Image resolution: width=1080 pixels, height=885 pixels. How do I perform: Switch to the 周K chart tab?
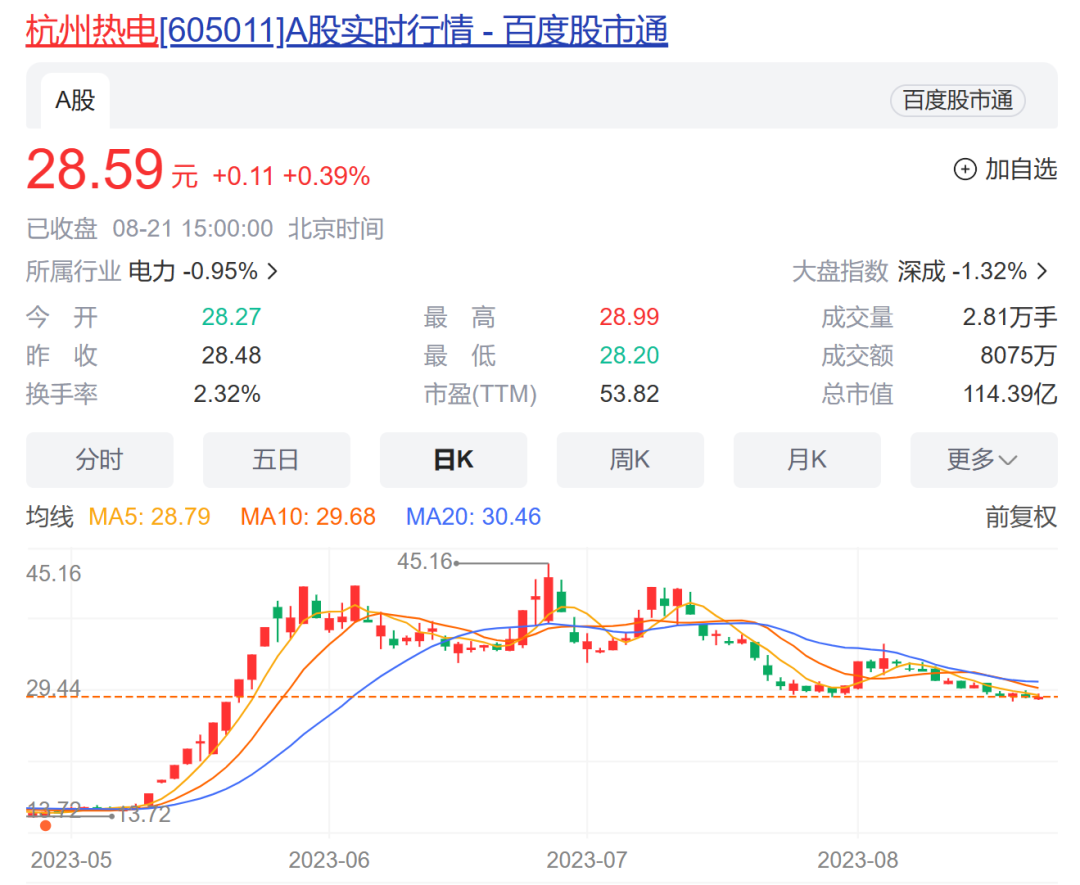pyautogui.click(x=630, y=459)
